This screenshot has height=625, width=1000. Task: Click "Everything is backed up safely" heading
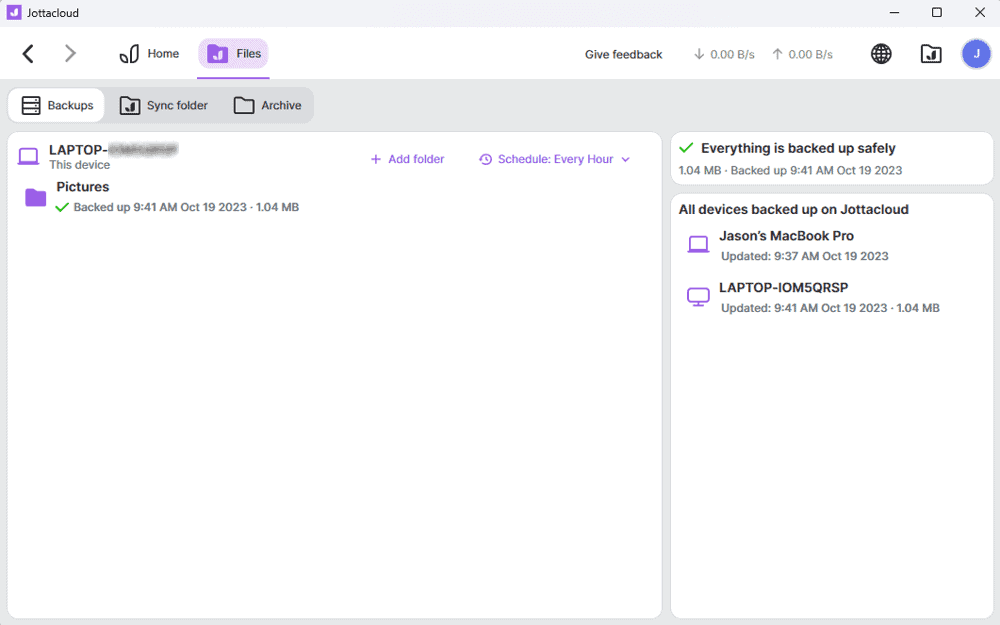pos(798,148)
